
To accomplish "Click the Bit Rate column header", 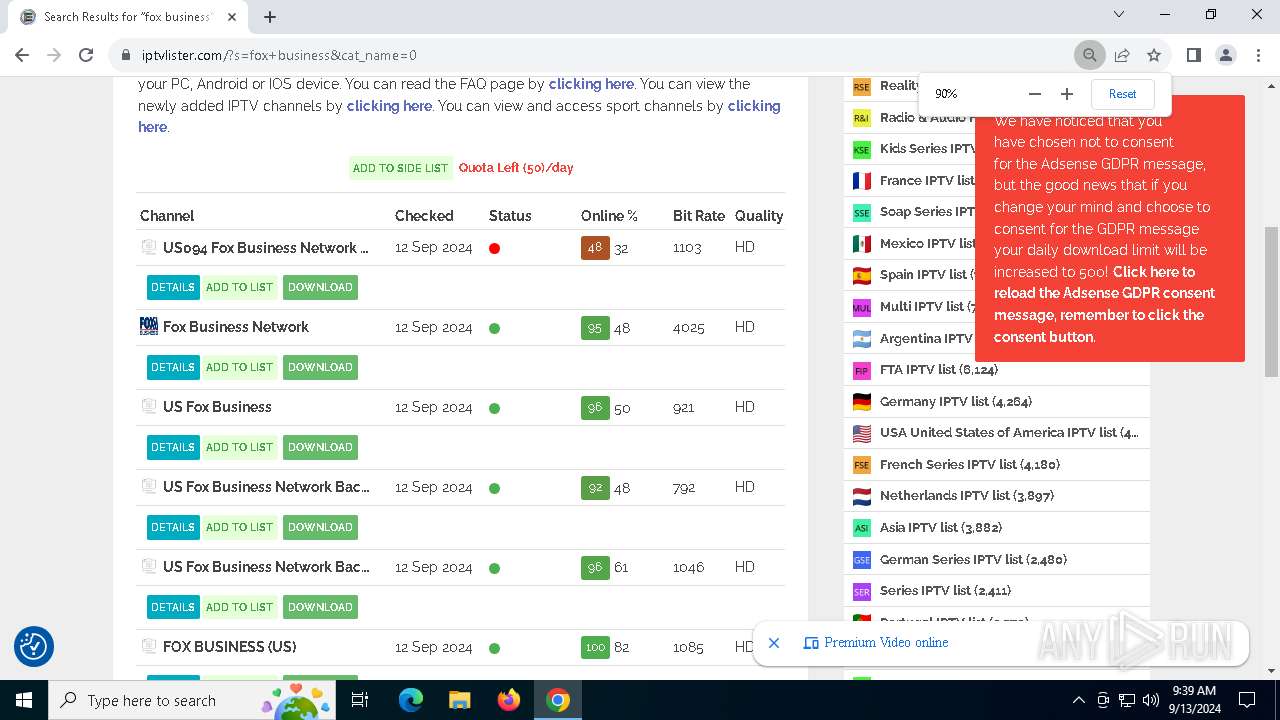I will (x=699, y=216).
